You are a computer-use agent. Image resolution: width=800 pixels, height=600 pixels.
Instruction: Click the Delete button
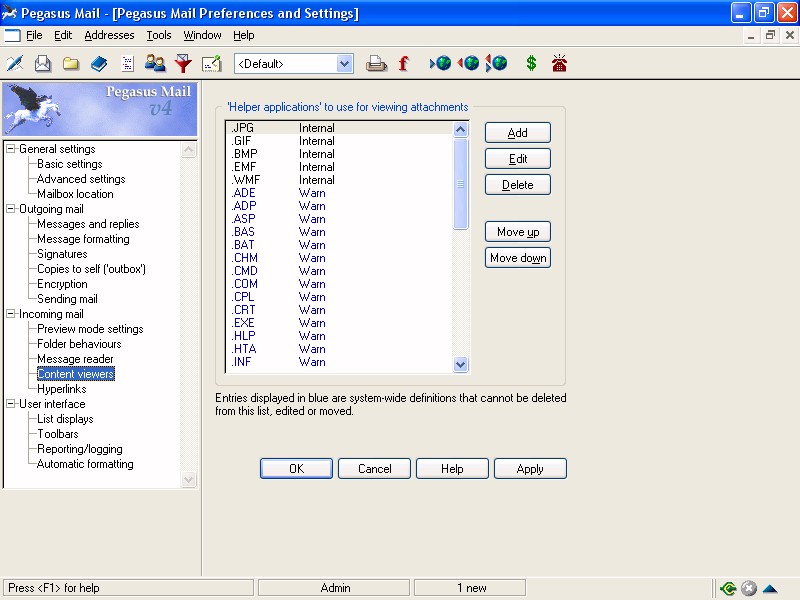(x=518, y=185)
